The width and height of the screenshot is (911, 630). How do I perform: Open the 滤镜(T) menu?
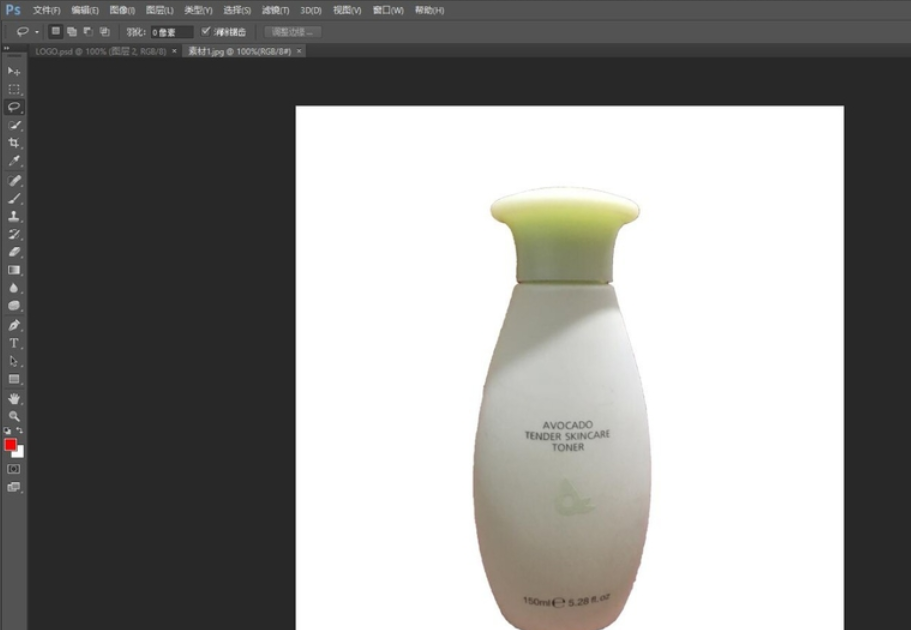click(275, 10)
